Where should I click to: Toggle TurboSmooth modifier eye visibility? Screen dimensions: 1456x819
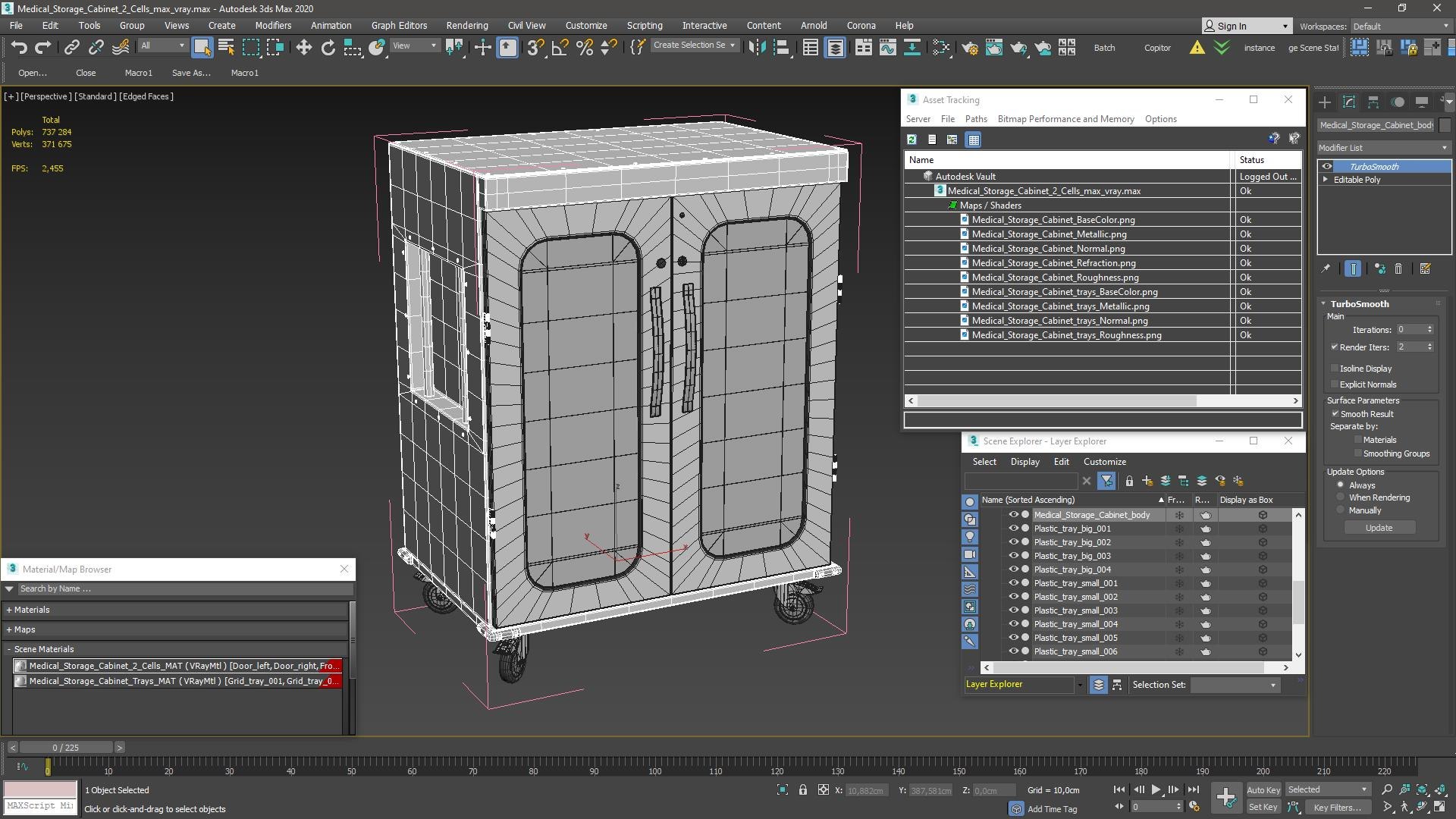click(x=1327, y=167)
